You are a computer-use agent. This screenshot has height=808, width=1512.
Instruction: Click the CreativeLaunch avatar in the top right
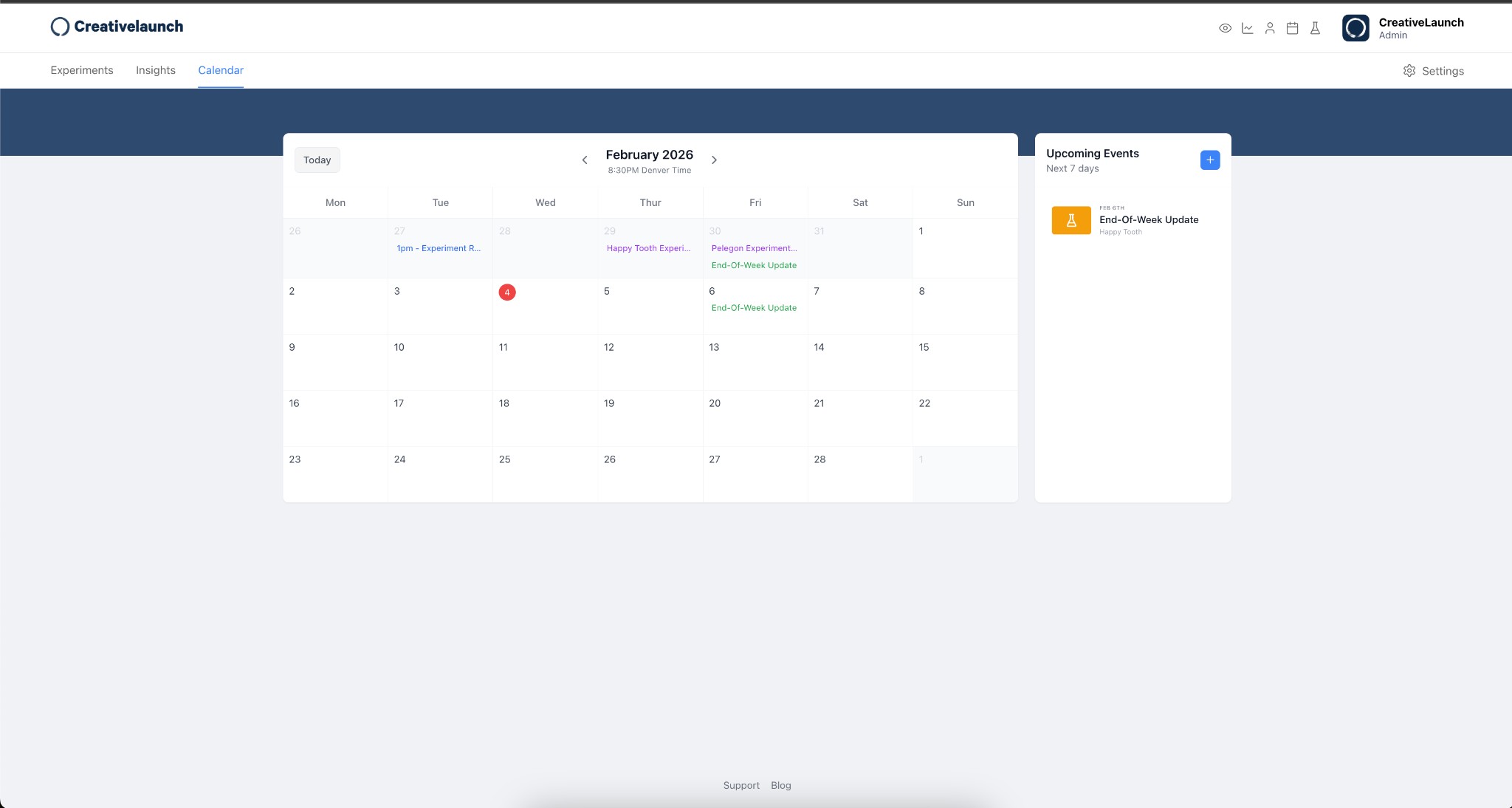(x=1355, y=27)
